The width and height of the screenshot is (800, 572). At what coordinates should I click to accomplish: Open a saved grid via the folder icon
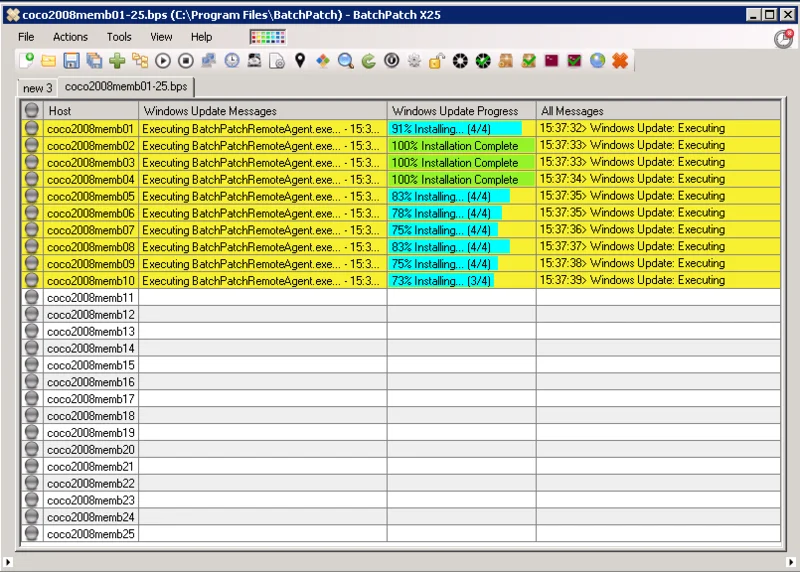tap(48, 61)
